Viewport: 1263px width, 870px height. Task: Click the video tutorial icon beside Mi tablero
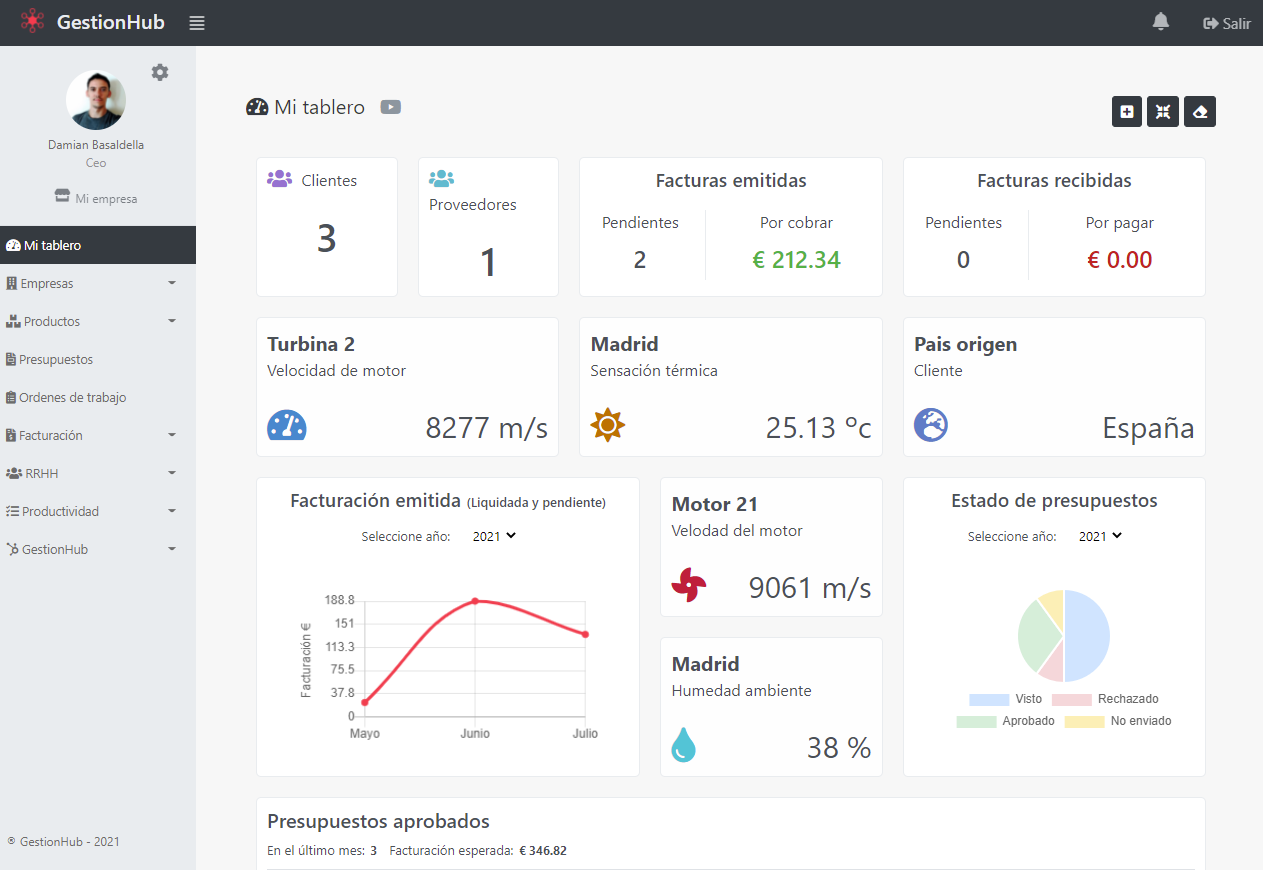[391, 107]
